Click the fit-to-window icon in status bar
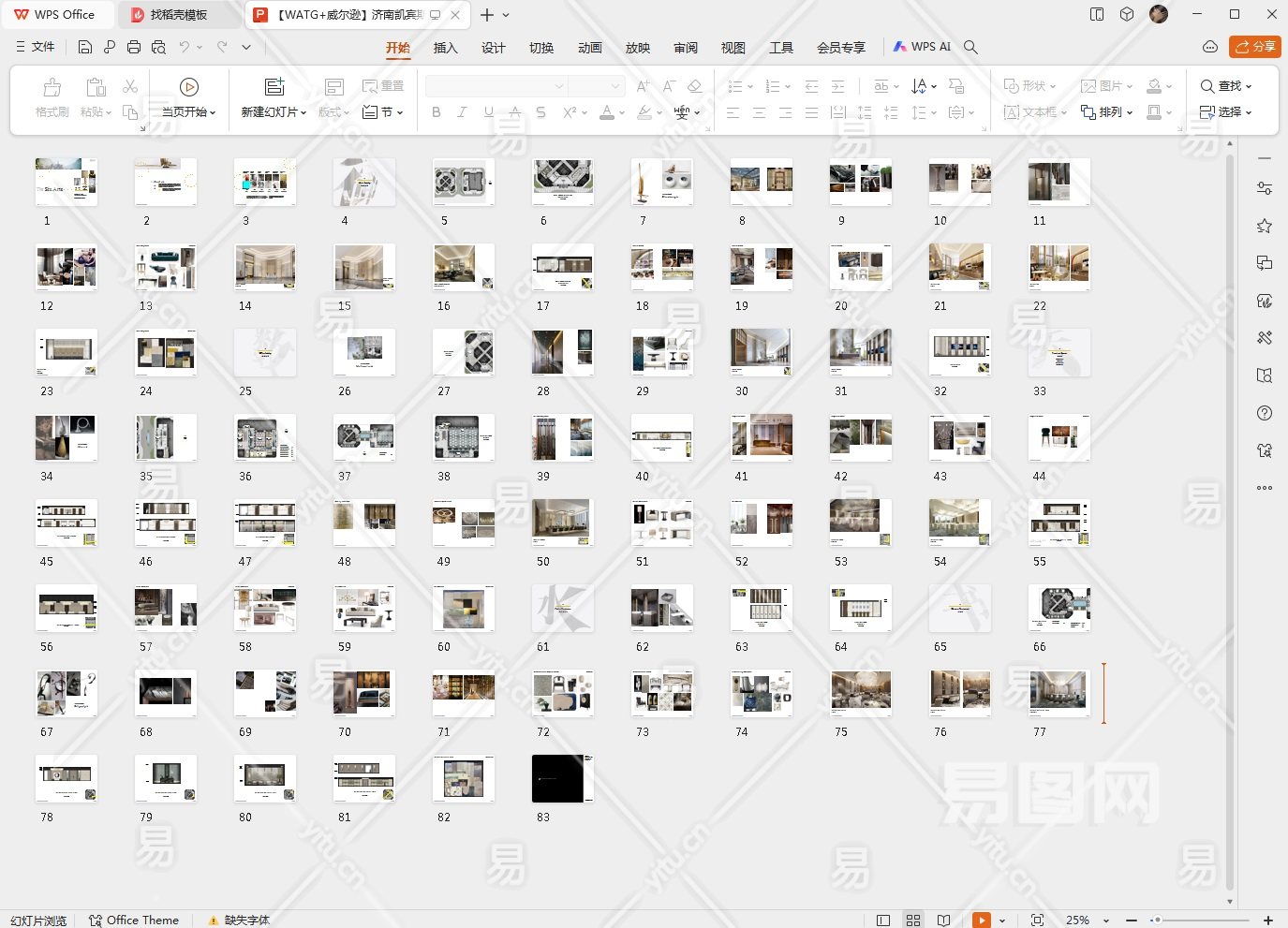 1037,921
